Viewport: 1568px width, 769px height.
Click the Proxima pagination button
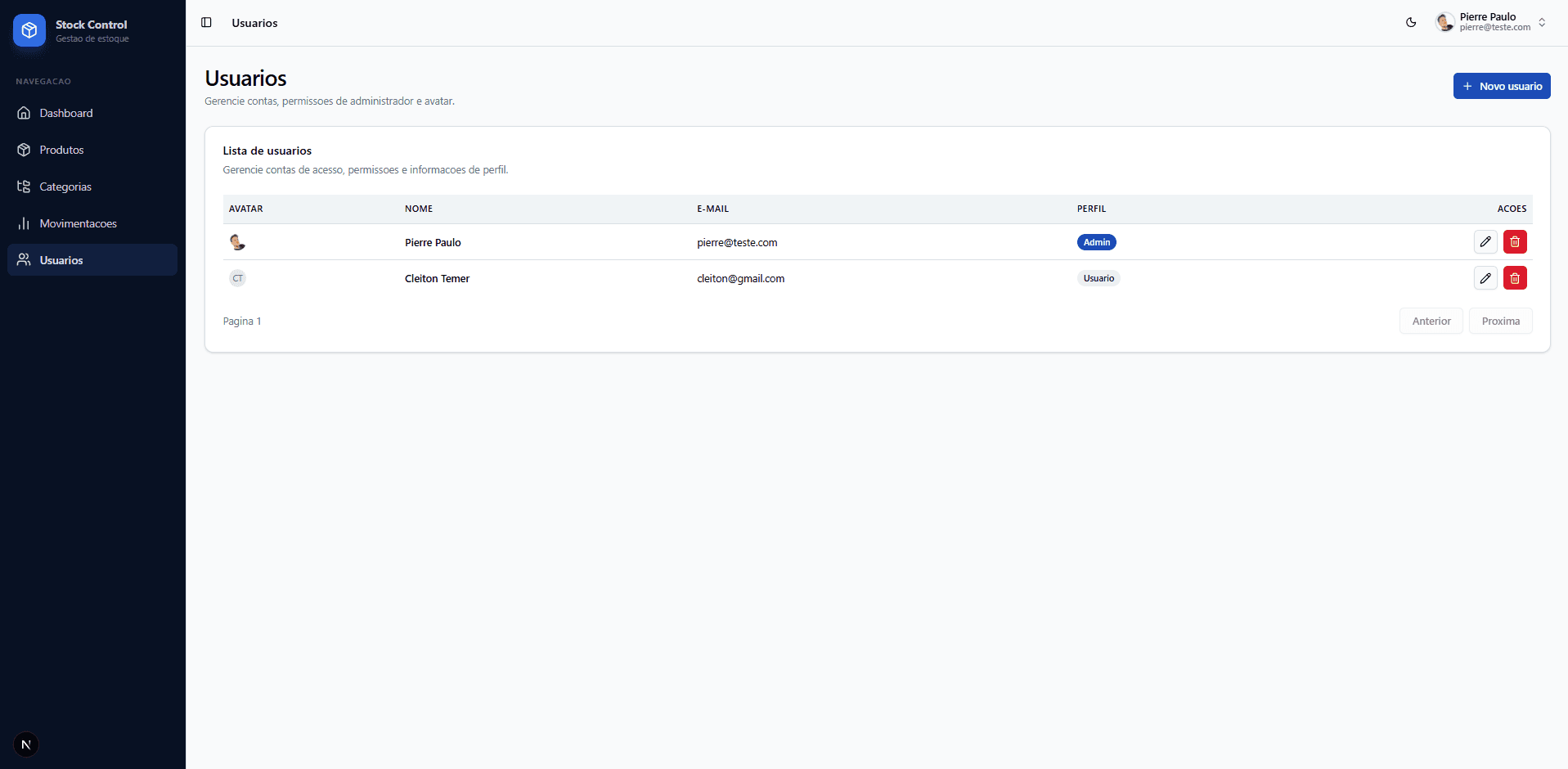[1500, 321]
